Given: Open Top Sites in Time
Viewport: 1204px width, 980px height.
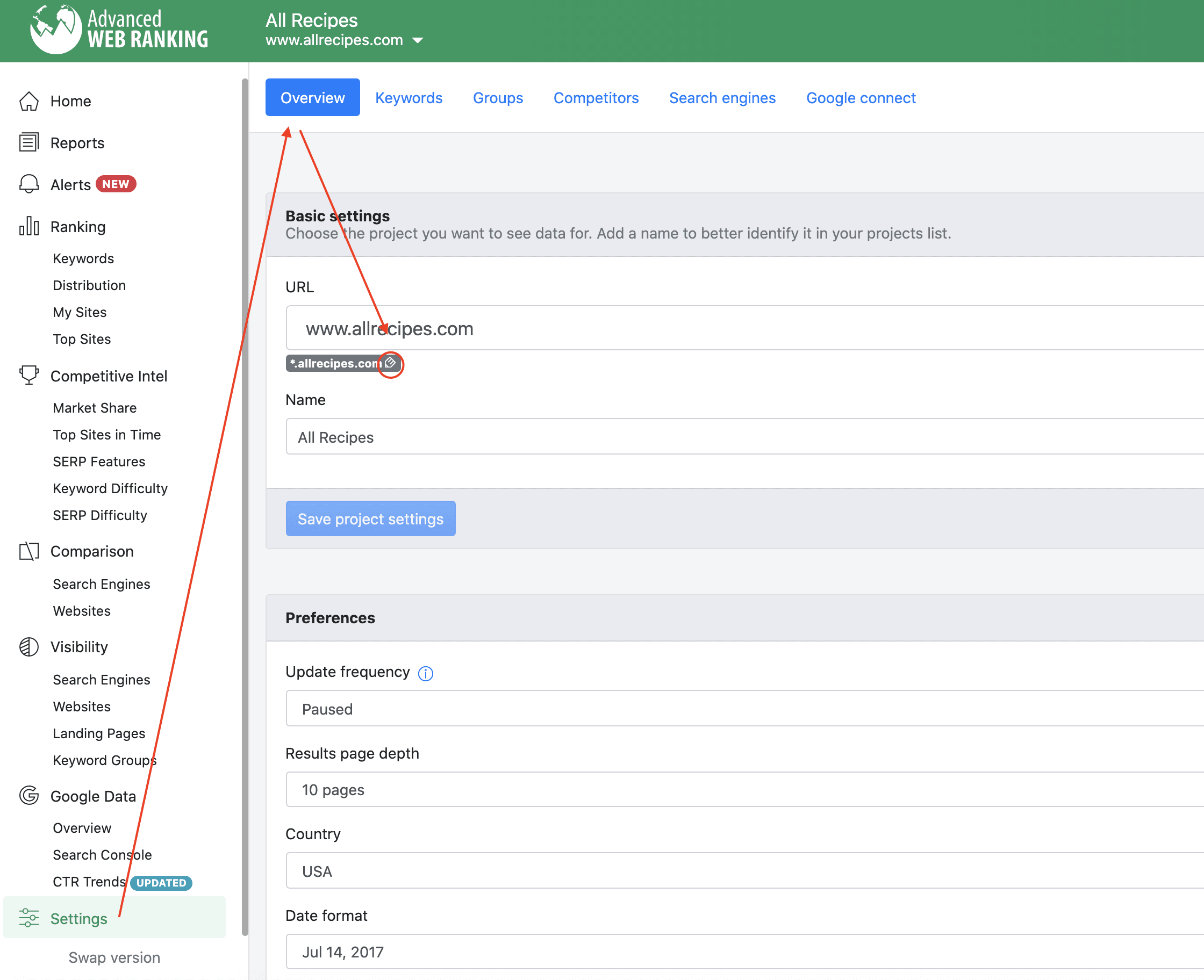Looking at the screenshot, I should (x=107, y=434).
